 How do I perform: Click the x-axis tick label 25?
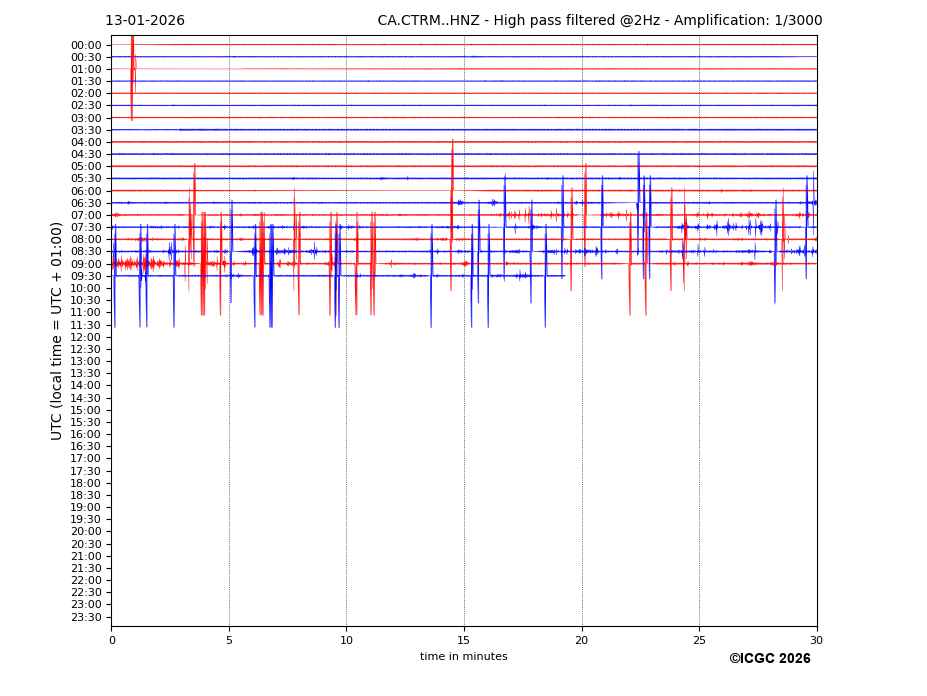[x=699, y=640]
